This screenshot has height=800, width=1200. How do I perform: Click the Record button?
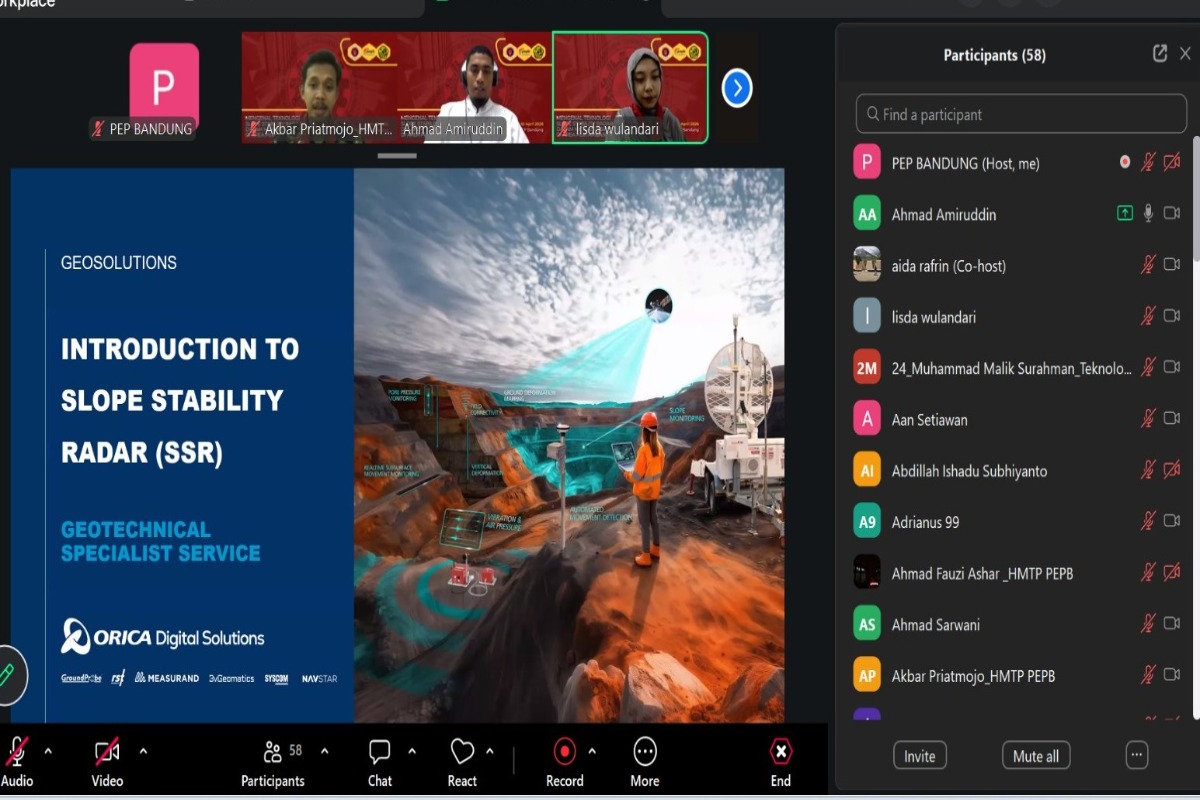565,762
